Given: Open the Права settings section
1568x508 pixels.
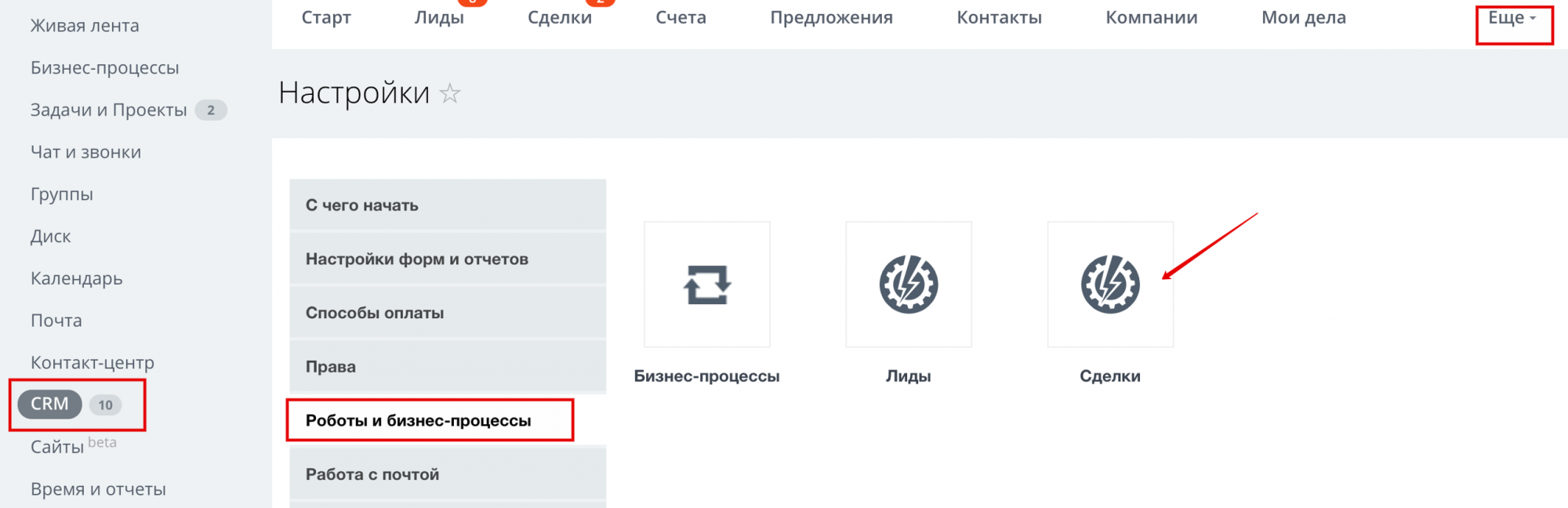Looking at the screenshot, I should [331, 366].
